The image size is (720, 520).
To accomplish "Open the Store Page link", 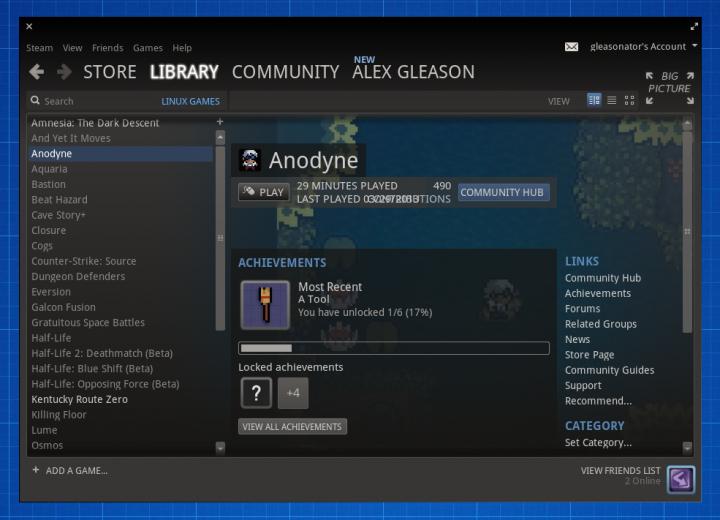I will (x=590, y=355).
